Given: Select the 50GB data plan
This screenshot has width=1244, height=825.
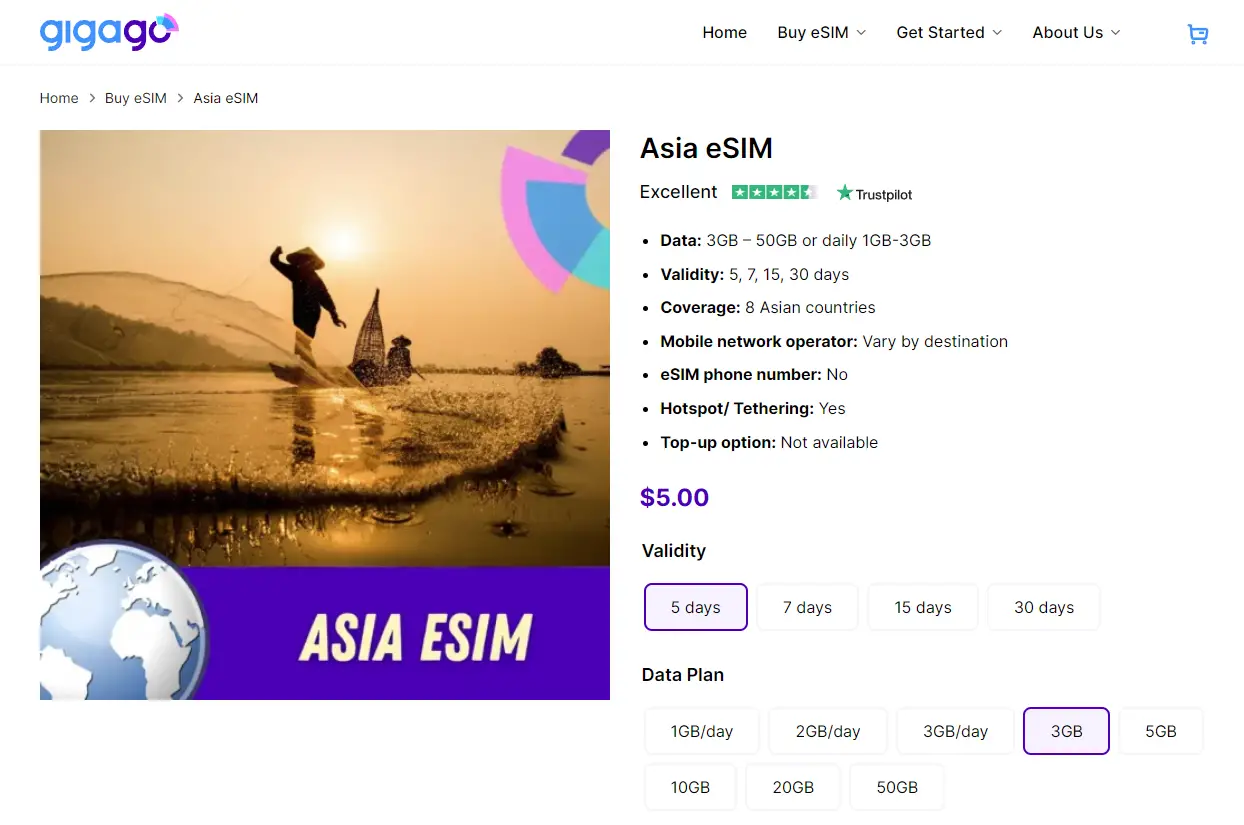Looking at the screenshot, I should pos(897,787).
